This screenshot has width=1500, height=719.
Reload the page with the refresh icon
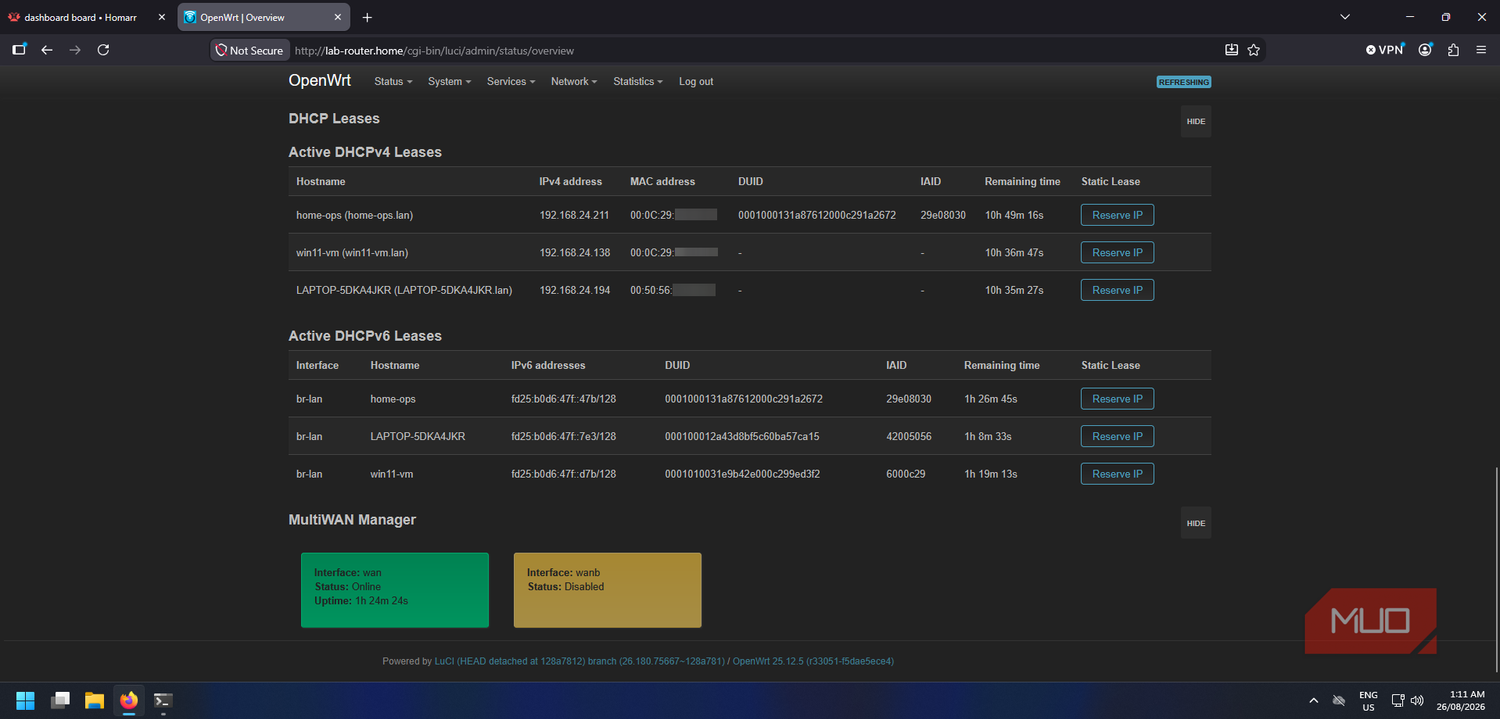tap(103, 50)
